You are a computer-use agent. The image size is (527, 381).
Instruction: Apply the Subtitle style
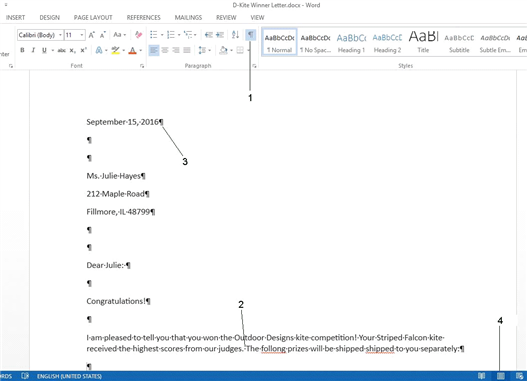pyautogui.click(x=459, y=42)
